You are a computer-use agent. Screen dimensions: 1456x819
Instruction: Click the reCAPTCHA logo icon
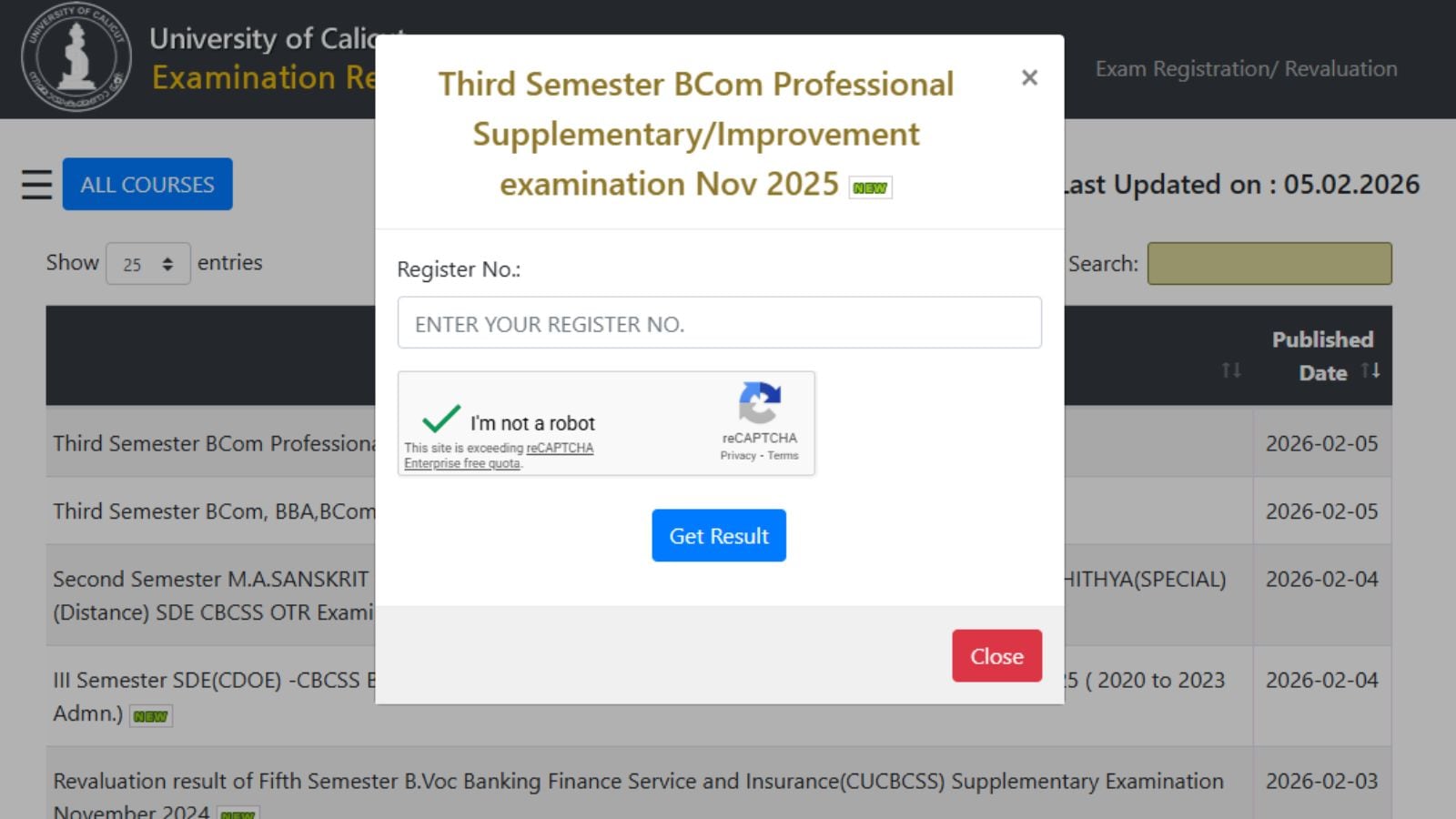click(x=760, y=403)
